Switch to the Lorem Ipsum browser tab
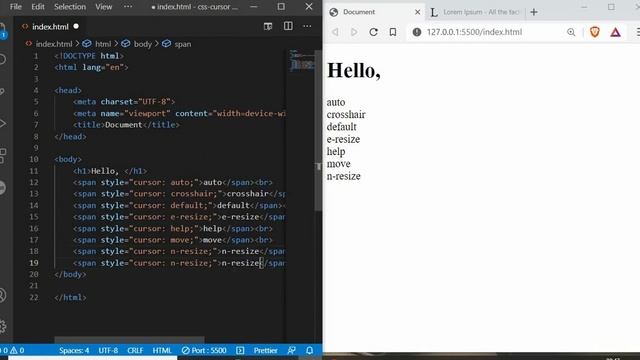 (476, 12)
